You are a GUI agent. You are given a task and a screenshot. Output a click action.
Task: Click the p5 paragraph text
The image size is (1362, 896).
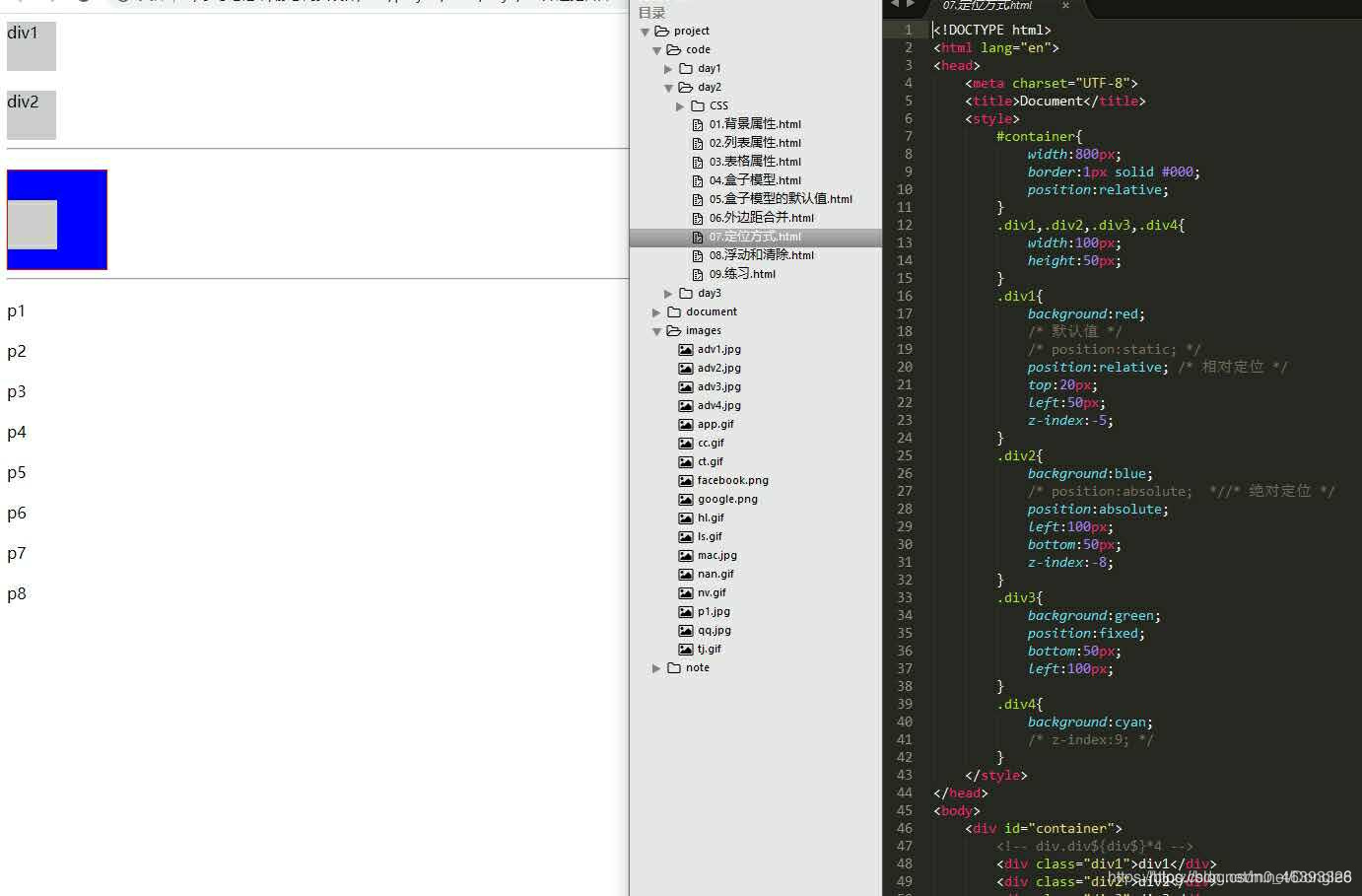point(17,473)
